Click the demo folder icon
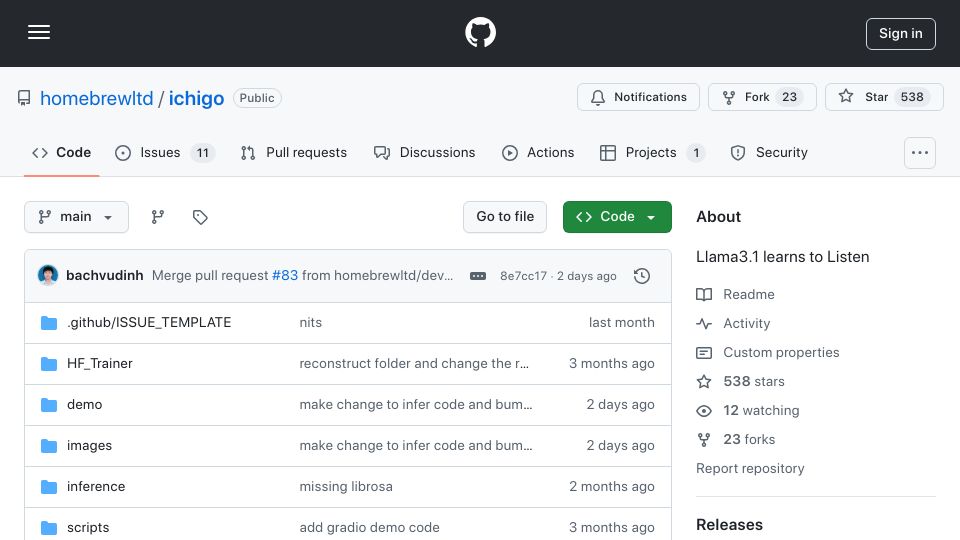 49,405
